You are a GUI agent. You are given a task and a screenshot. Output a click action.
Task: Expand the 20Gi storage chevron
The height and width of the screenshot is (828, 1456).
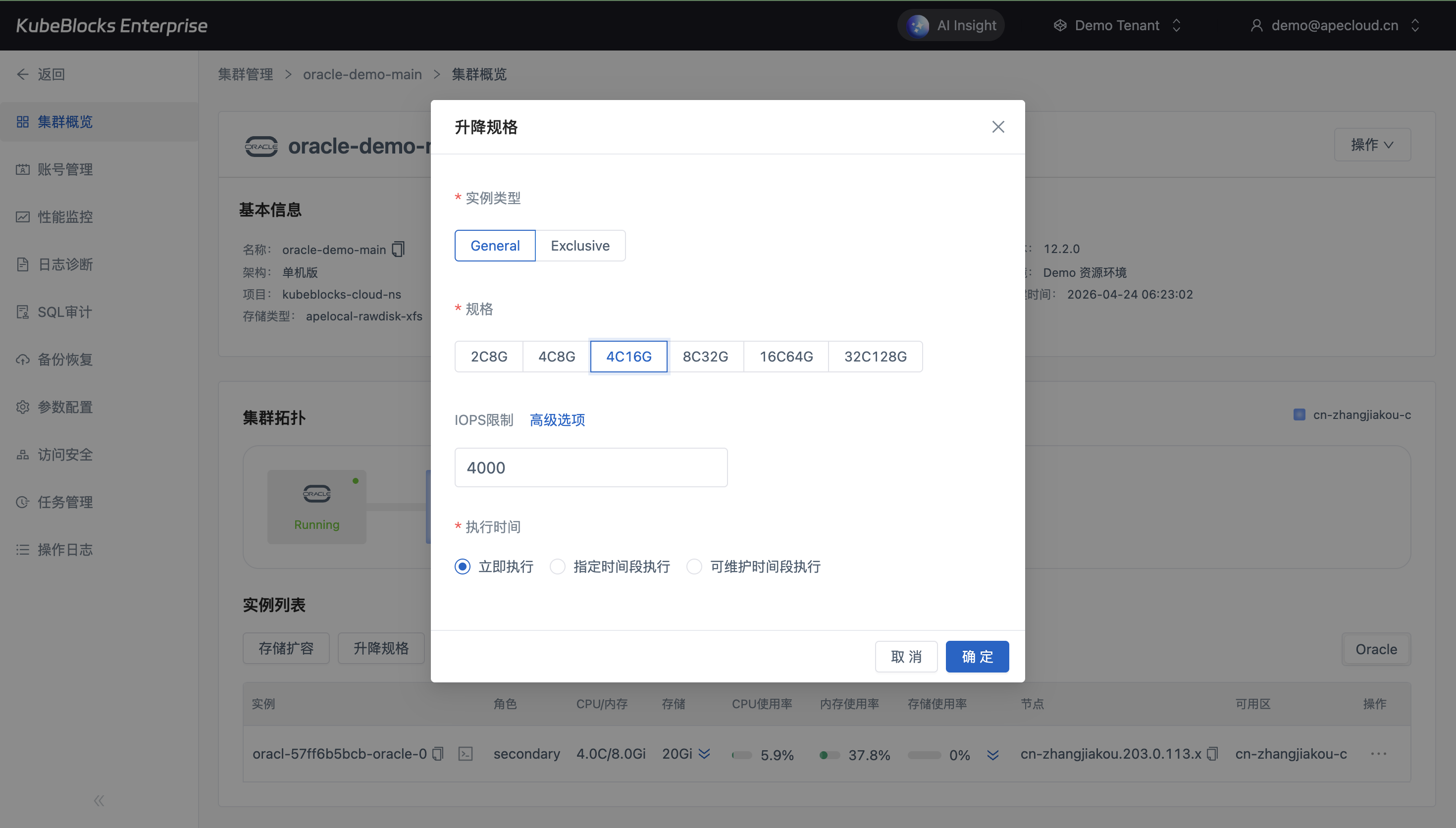click(704, 754)
